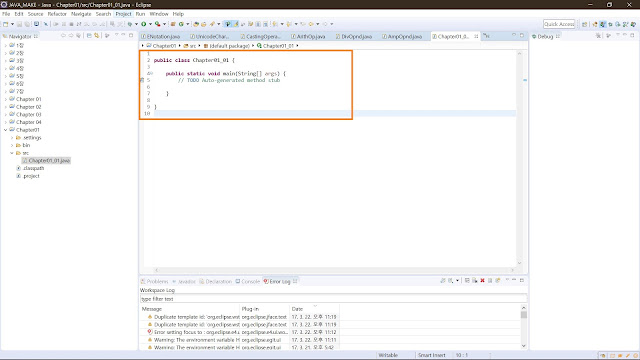Expand the Chapter 01 project in Navigator

click(x=5, y=99)
